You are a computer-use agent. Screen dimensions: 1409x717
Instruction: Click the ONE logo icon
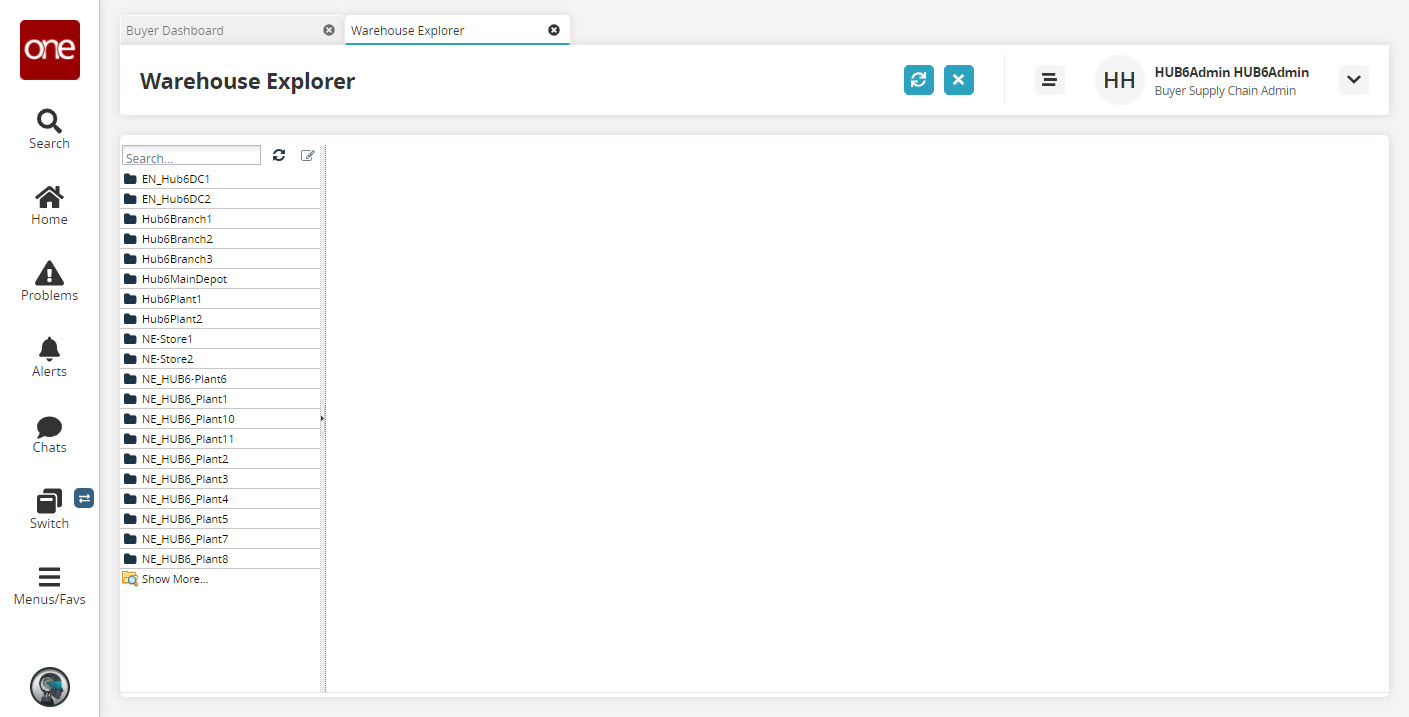(50, 50)
